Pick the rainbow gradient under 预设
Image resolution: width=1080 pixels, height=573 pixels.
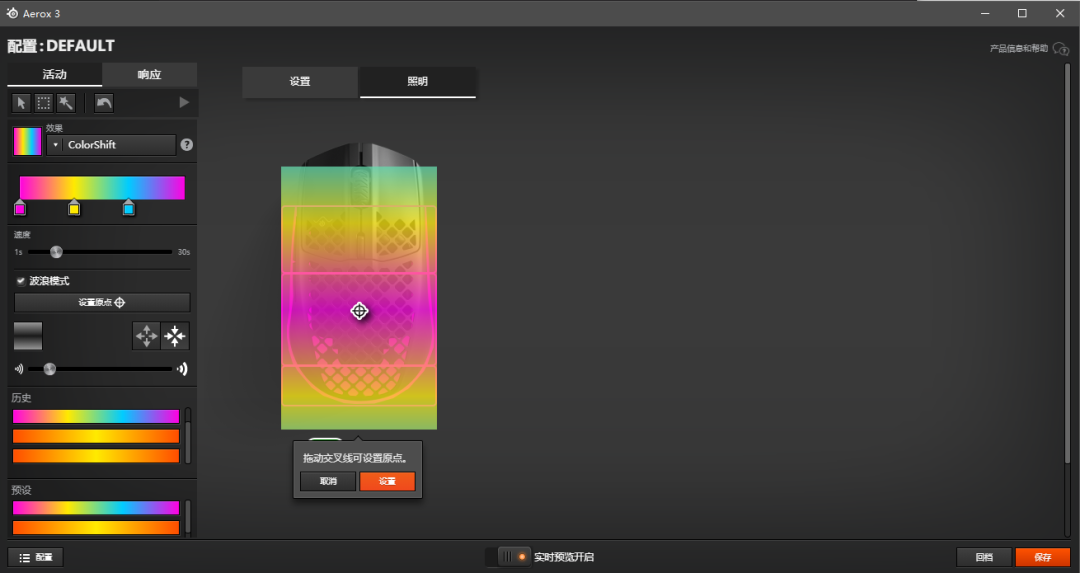(96, 508)
